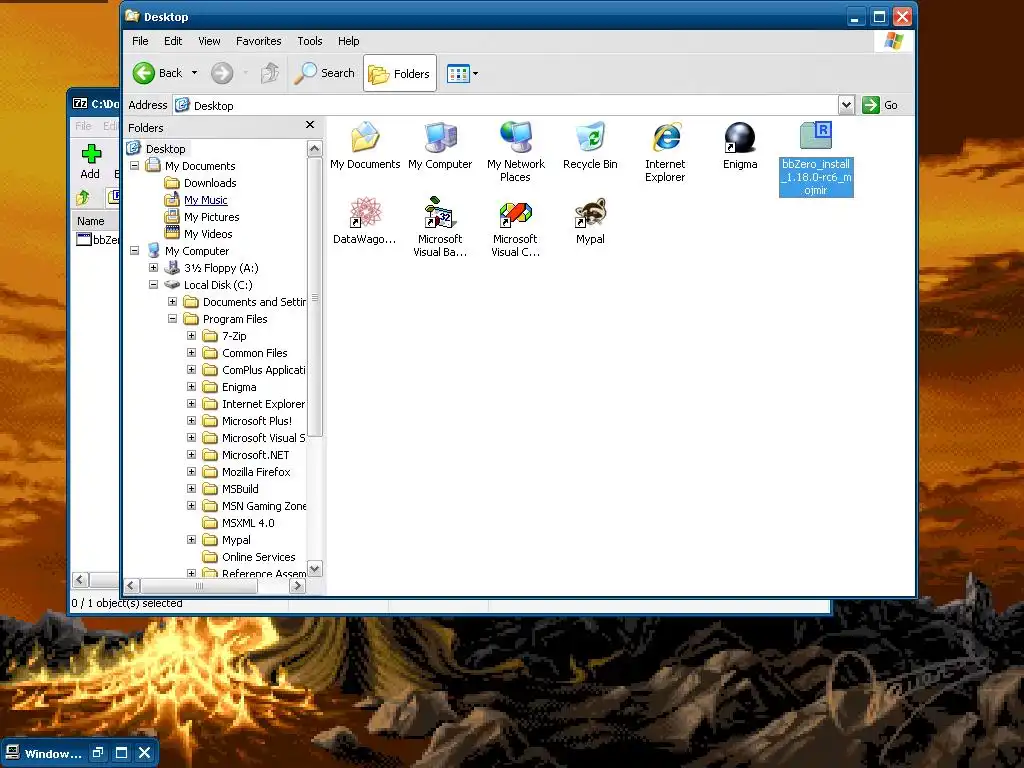Click the Address field showing Desktop

point(506,105)
